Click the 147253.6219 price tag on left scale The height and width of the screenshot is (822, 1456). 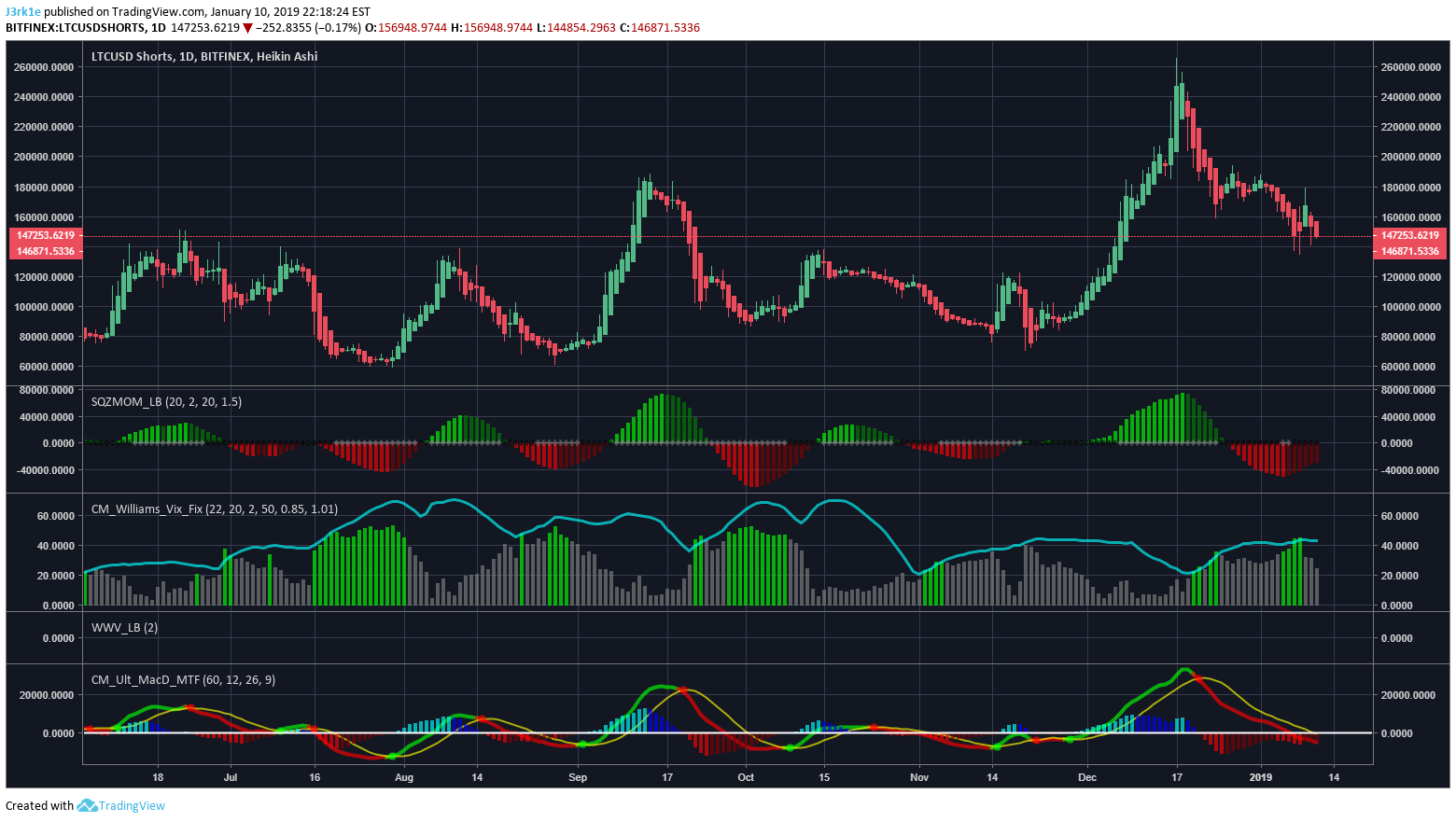click(45, 235)
